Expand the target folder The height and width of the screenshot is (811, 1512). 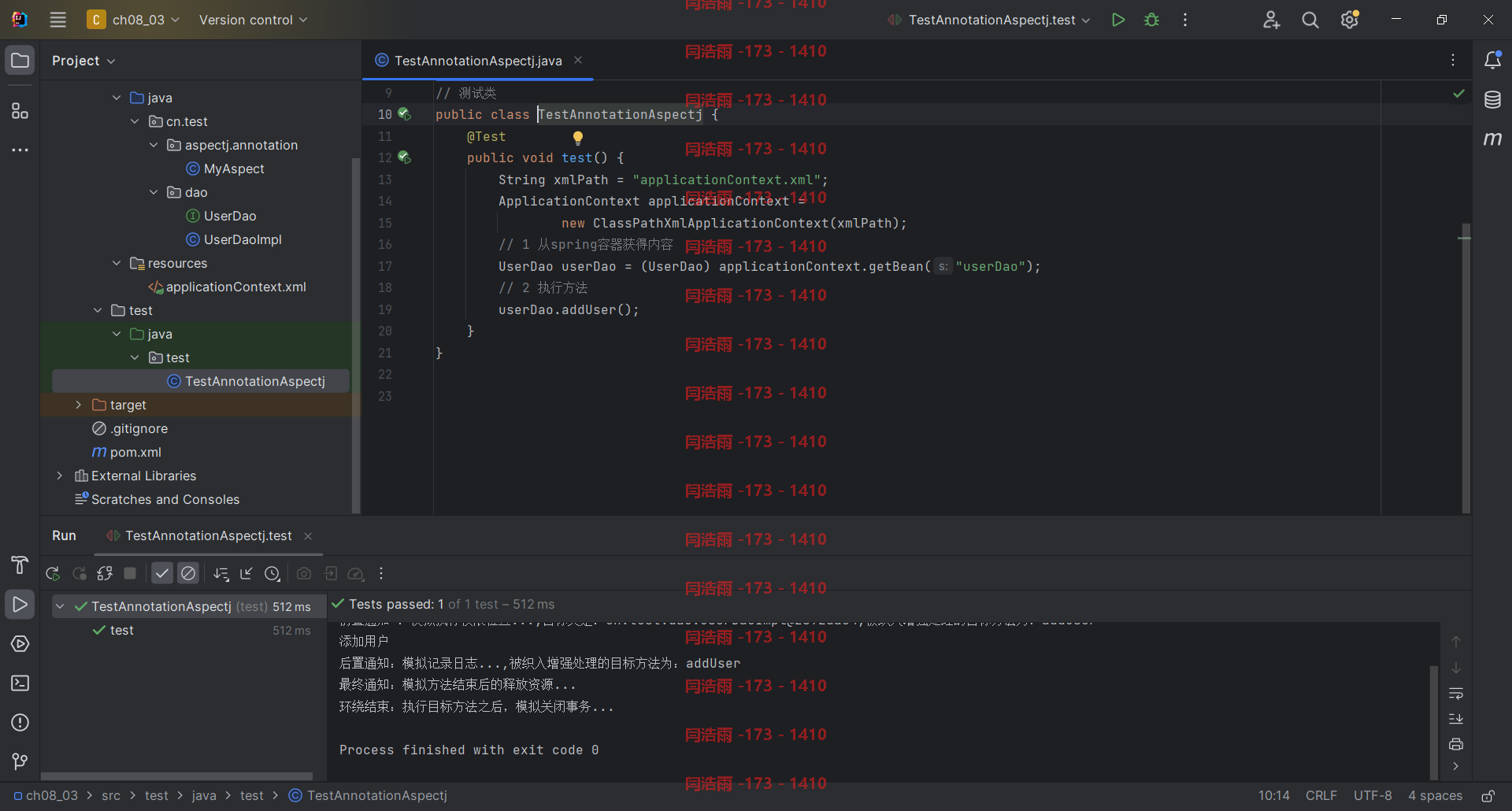(x=78, y=405)
